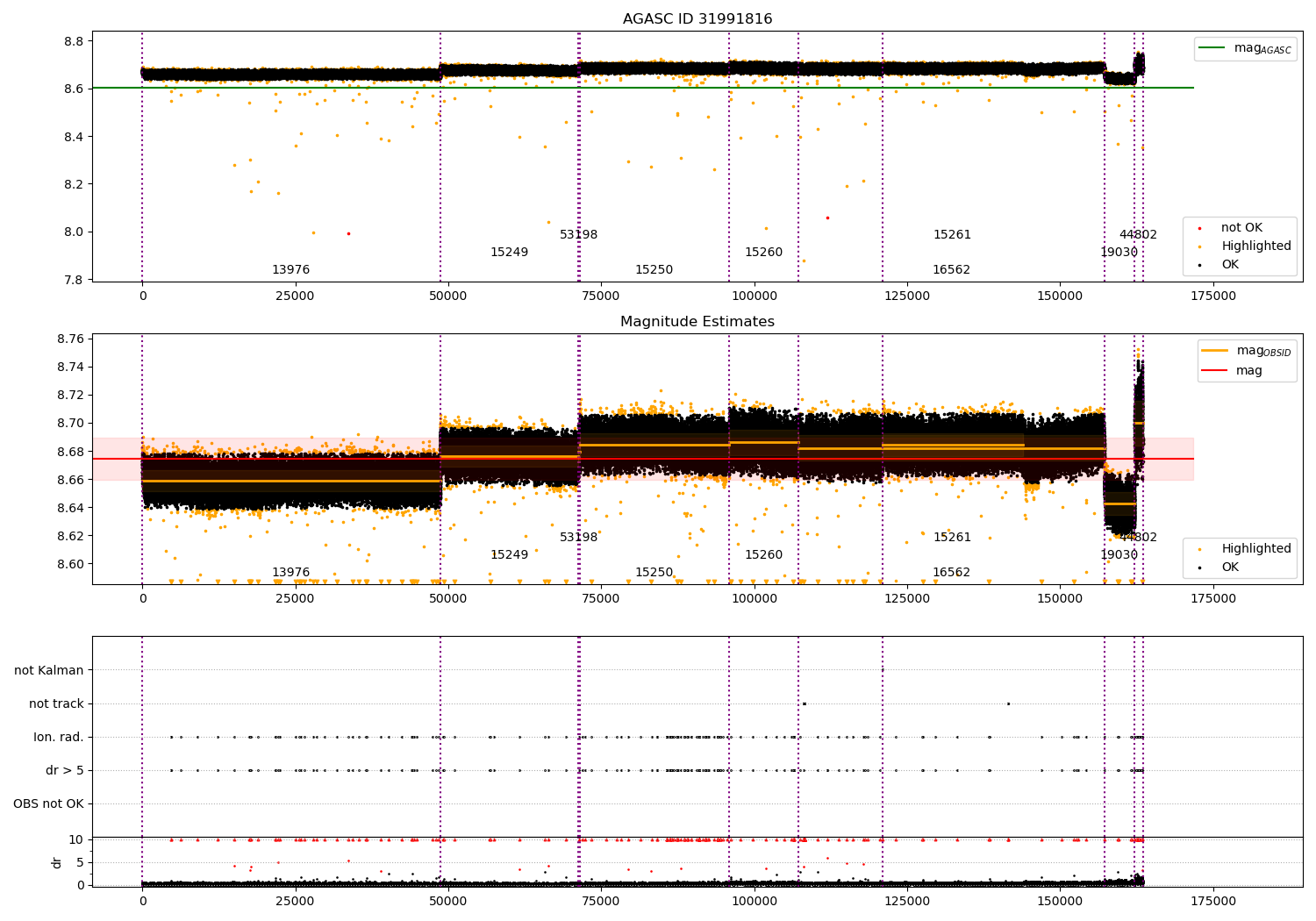Click OBSID 15249 label in AGASC ID plot

tap(509, 253)
